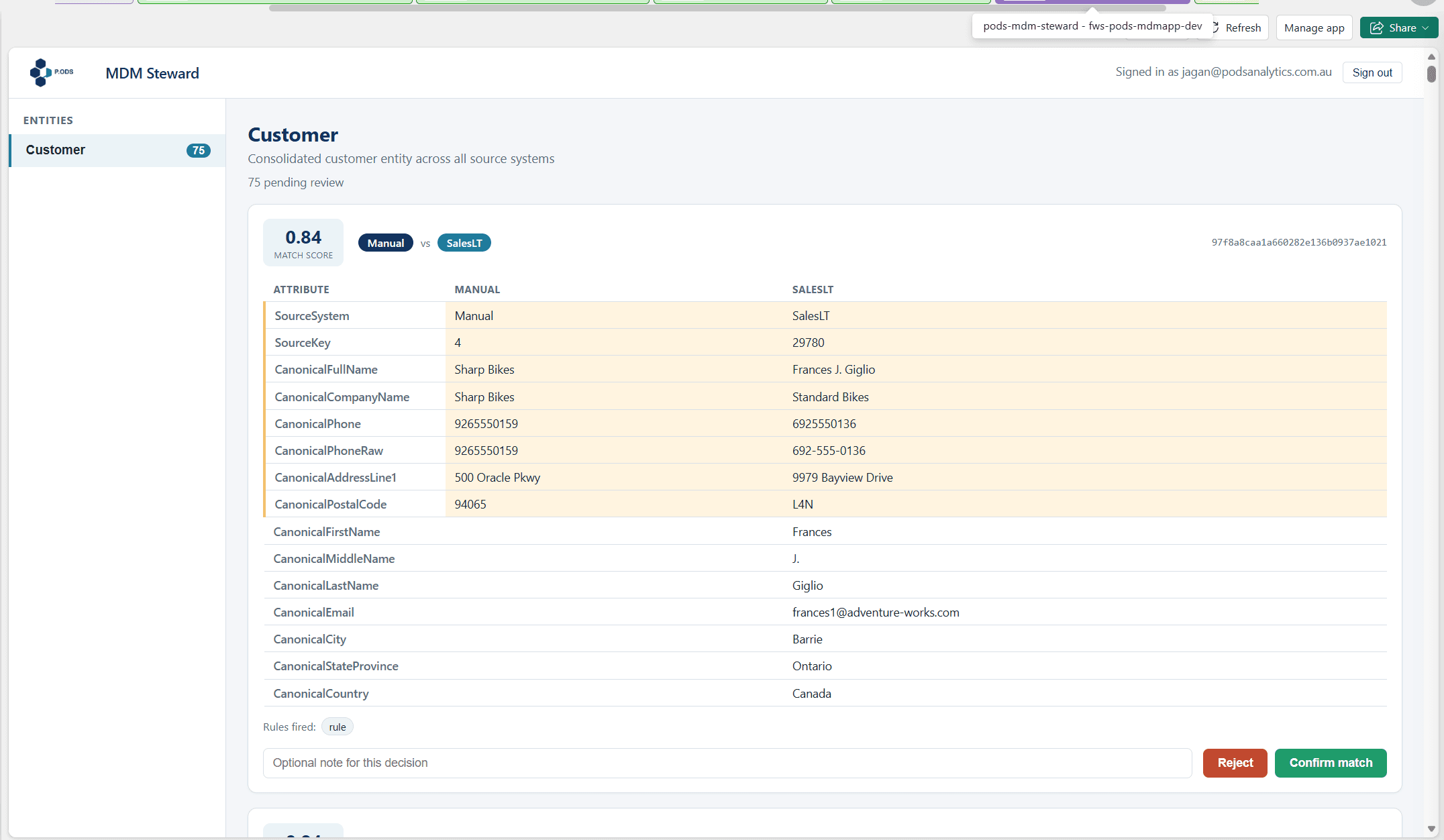
Task: Reject this customer match
Action: (x=1235, y=763)
